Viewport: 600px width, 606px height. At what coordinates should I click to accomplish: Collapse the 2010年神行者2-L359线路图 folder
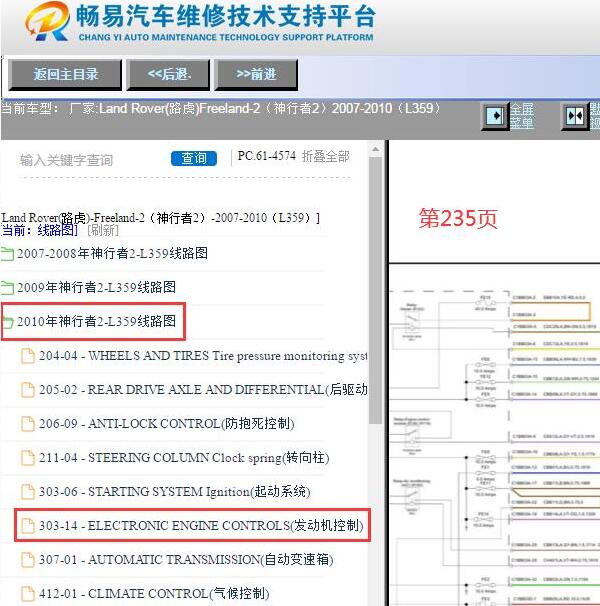coord(97,321)
